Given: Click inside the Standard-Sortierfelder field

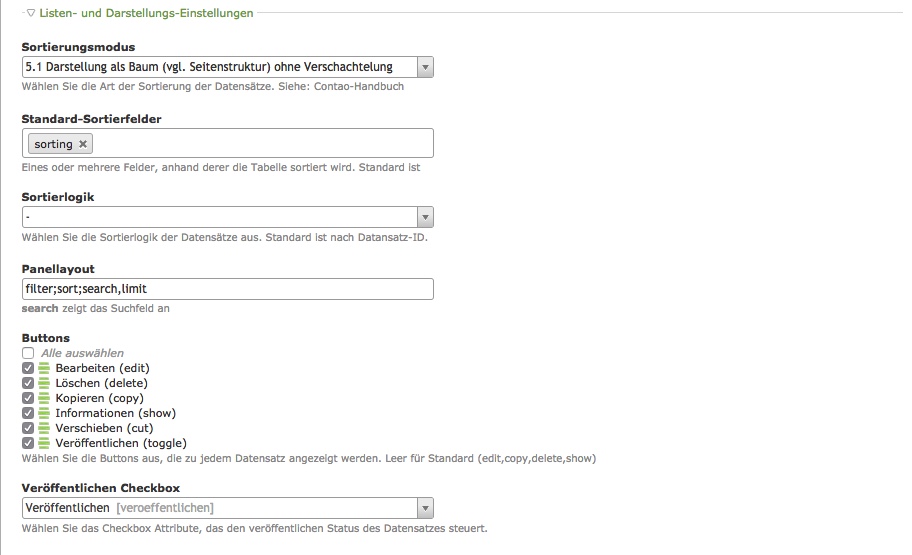Looking at the screenshot, I should [227, 143].
